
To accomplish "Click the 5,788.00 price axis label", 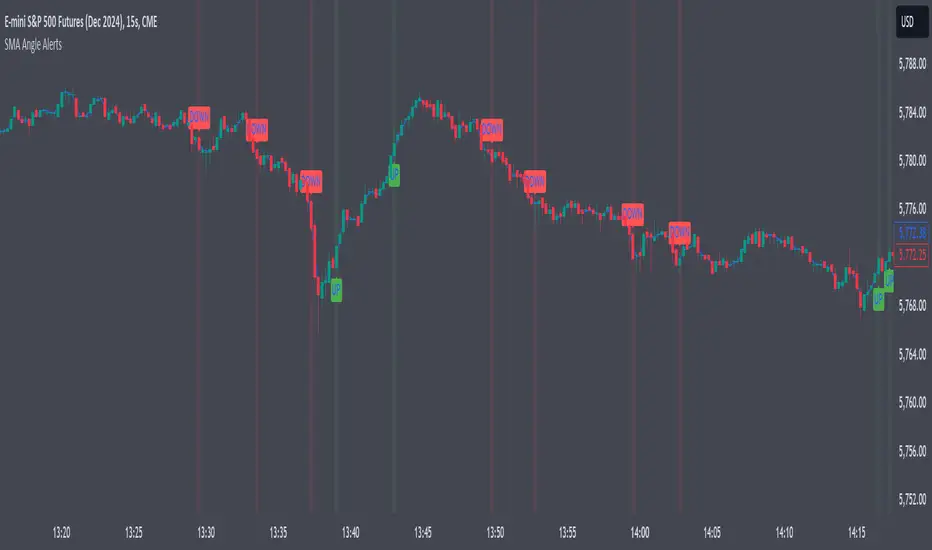I will pos(912,64).
